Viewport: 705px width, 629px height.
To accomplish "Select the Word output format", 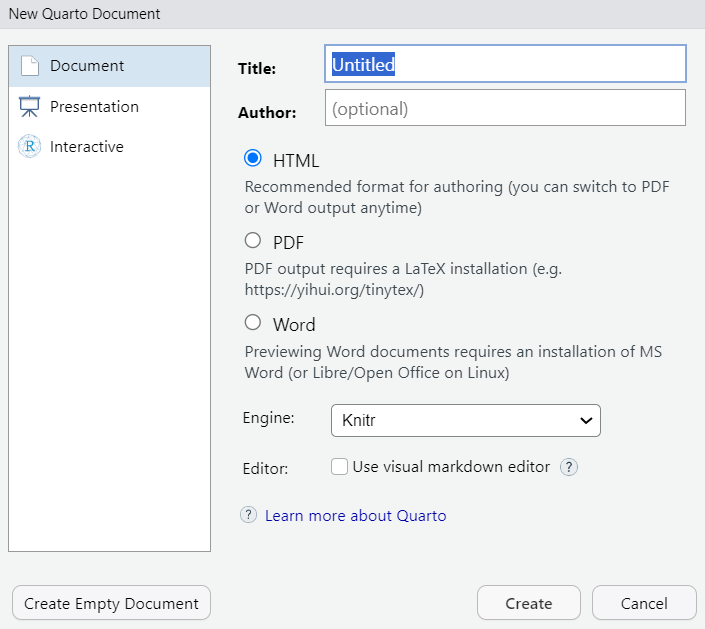I will pyautogui.click(x=253, y=322).
